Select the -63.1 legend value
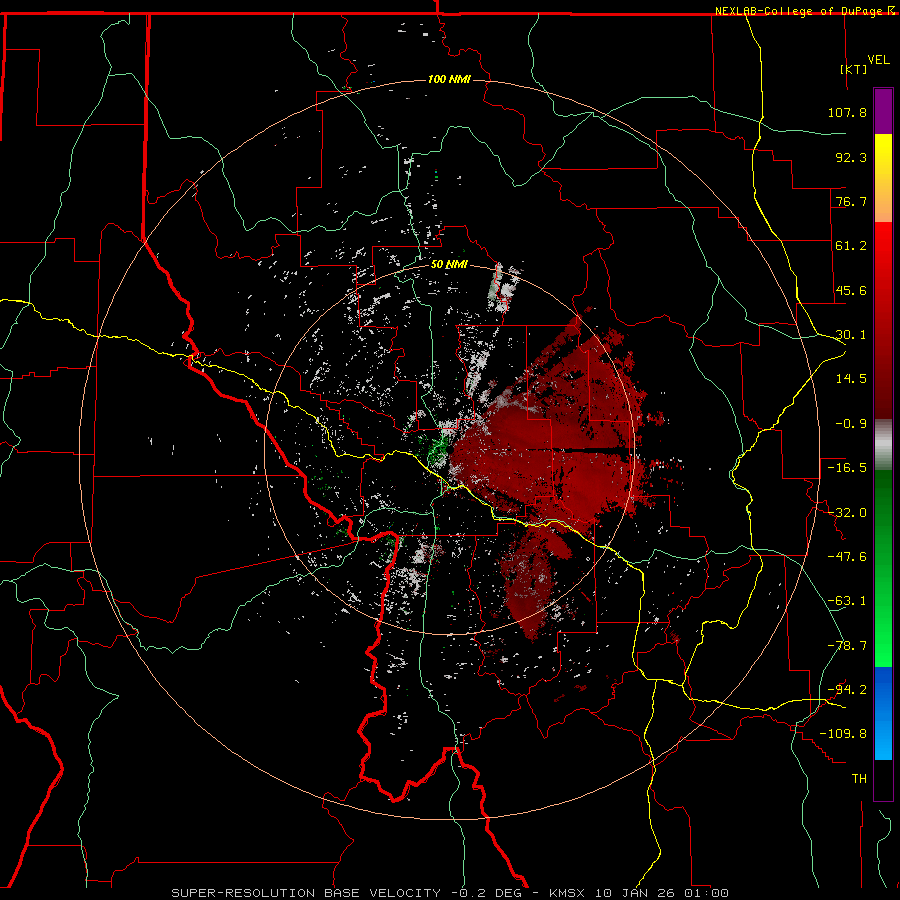 [847, 601]
